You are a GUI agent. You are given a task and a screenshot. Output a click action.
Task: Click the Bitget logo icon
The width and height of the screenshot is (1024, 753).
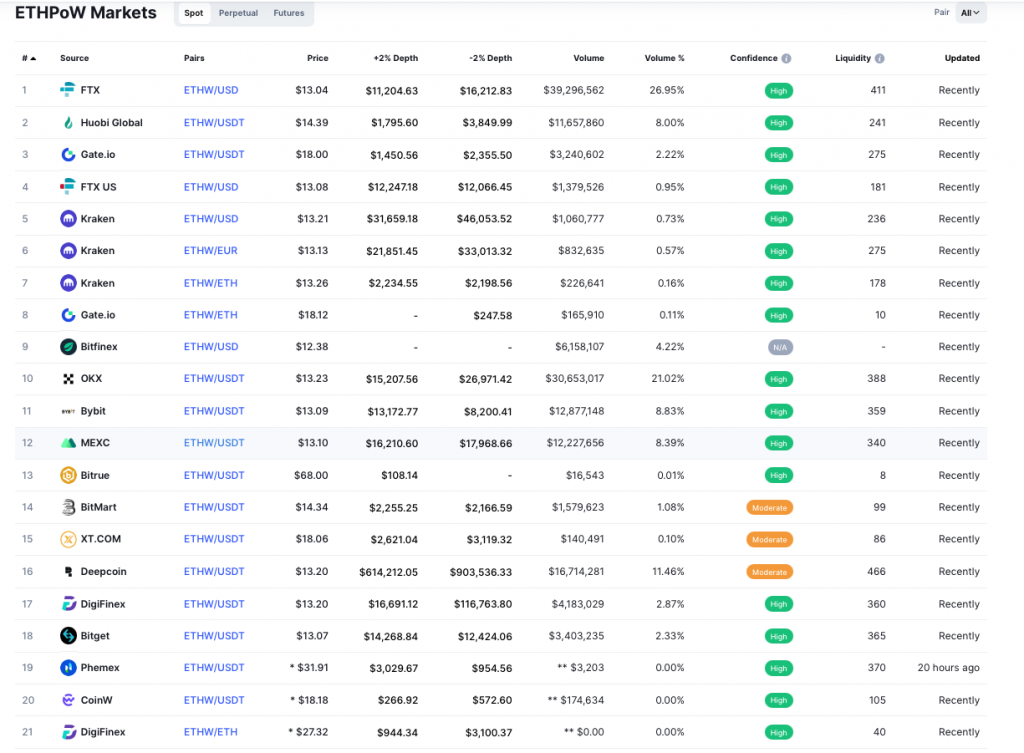pos(68,635)
